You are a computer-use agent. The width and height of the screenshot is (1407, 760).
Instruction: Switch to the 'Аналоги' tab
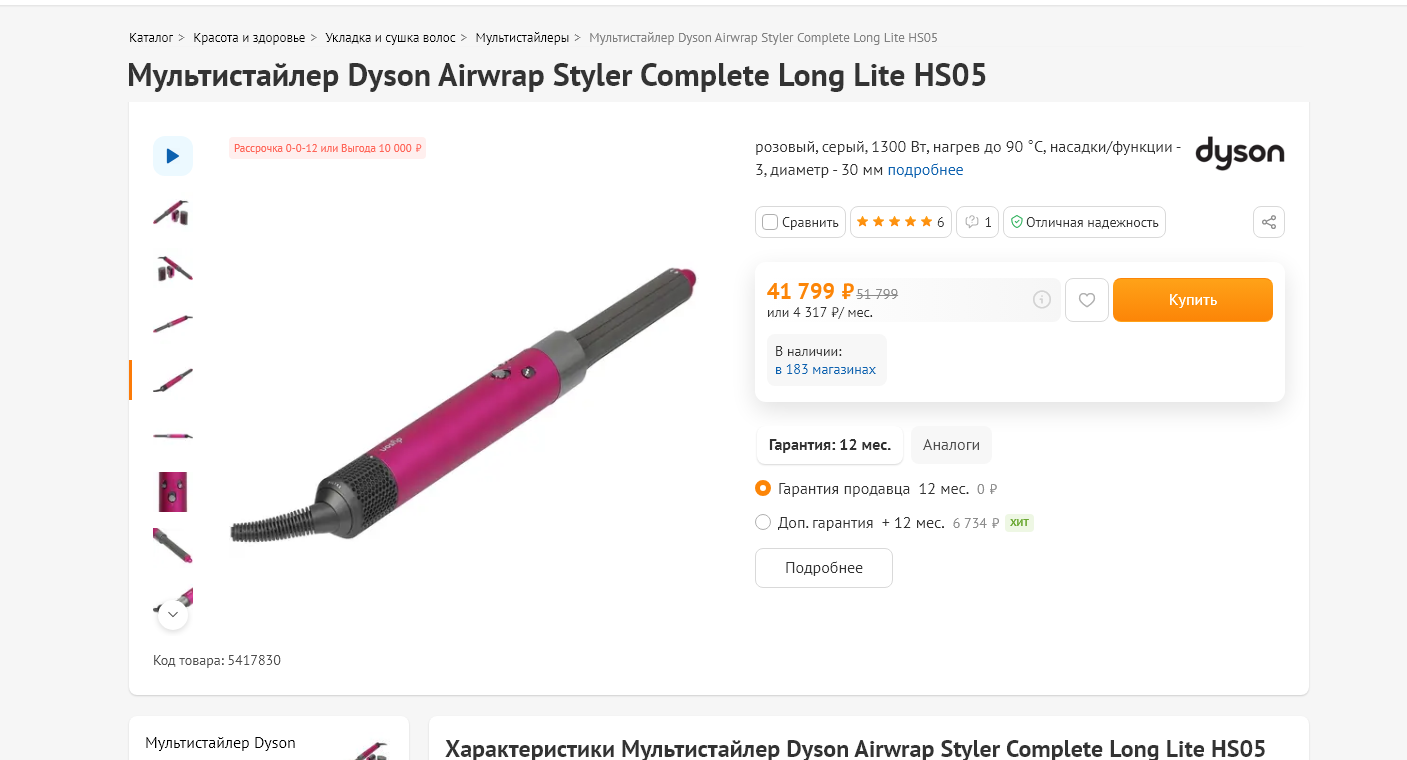pos(951,445)
